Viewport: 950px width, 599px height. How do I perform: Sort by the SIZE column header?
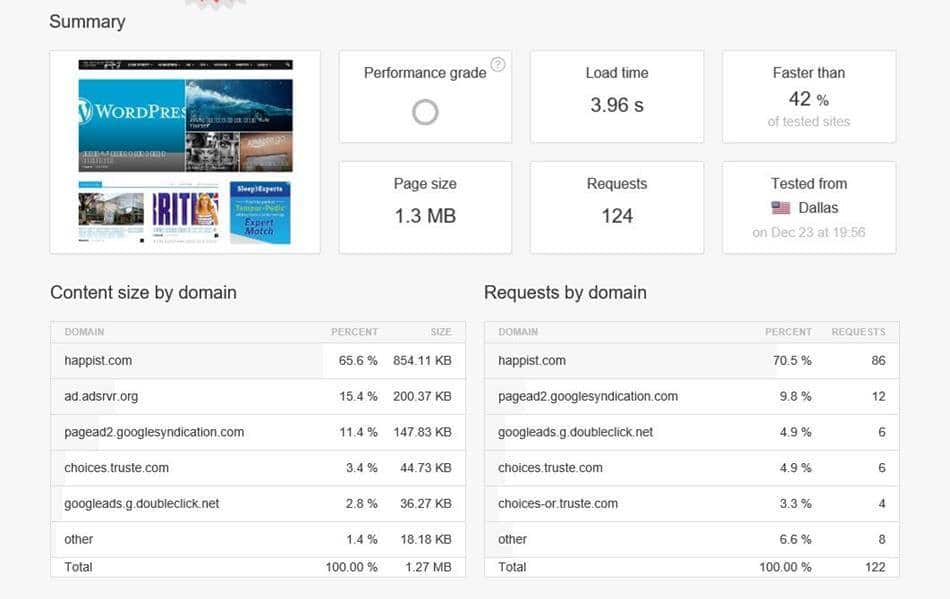click(441, 332)
